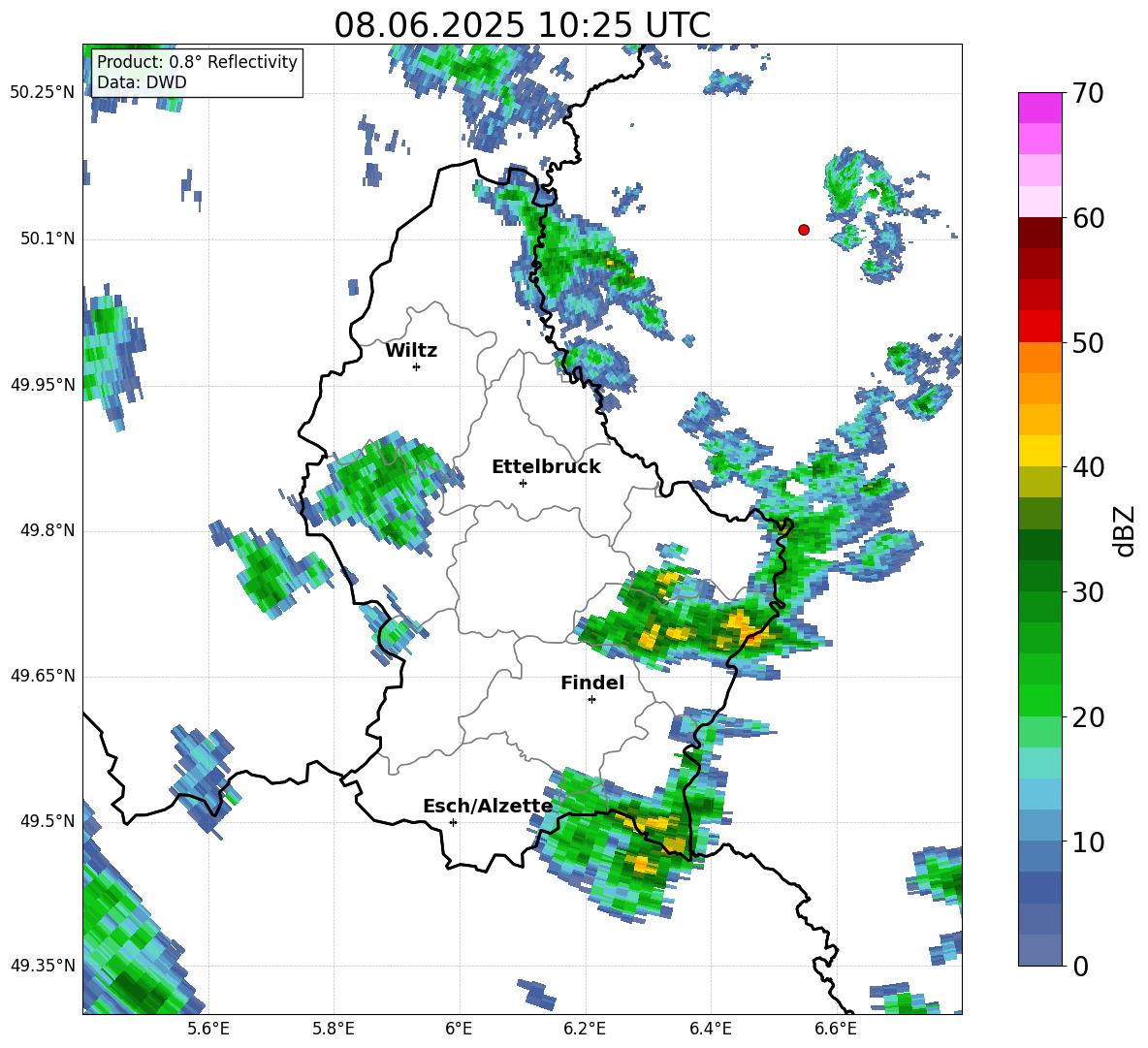Image resolution: width=1148 pixels, height=1048 pixels.
Task: Click the 'Wiltz' city label
Action: (x=411, y=351)
